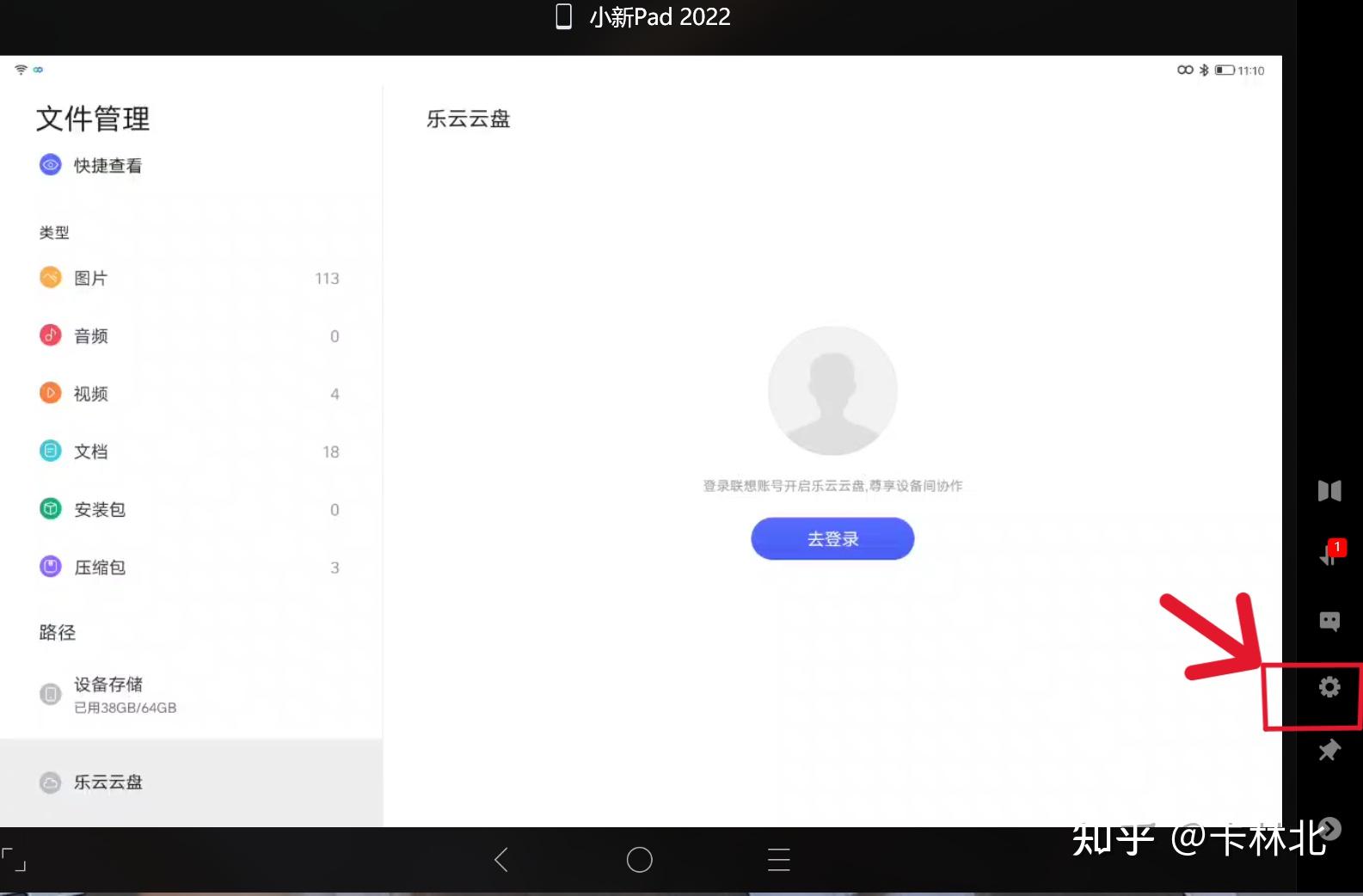
Task: Click the 设备存储 storage icon
Action: pos(51,694)
